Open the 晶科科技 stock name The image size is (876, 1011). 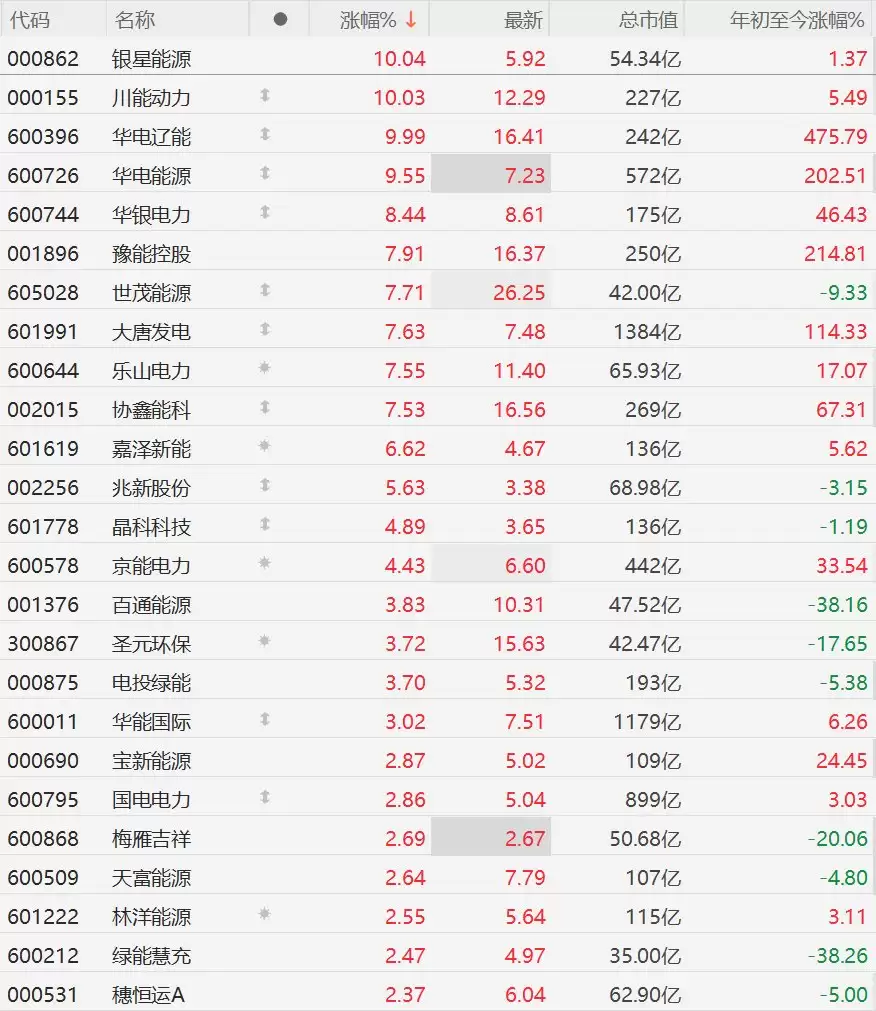pos(151,527)
